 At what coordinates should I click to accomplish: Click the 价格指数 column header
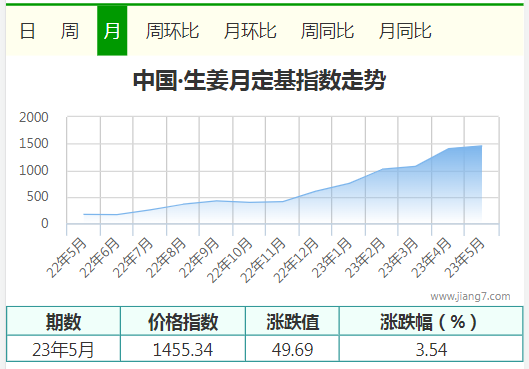[183, 321]
